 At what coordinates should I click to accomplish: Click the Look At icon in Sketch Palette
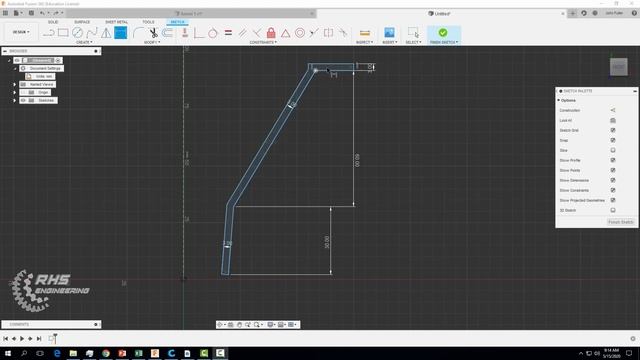[613, 120]
